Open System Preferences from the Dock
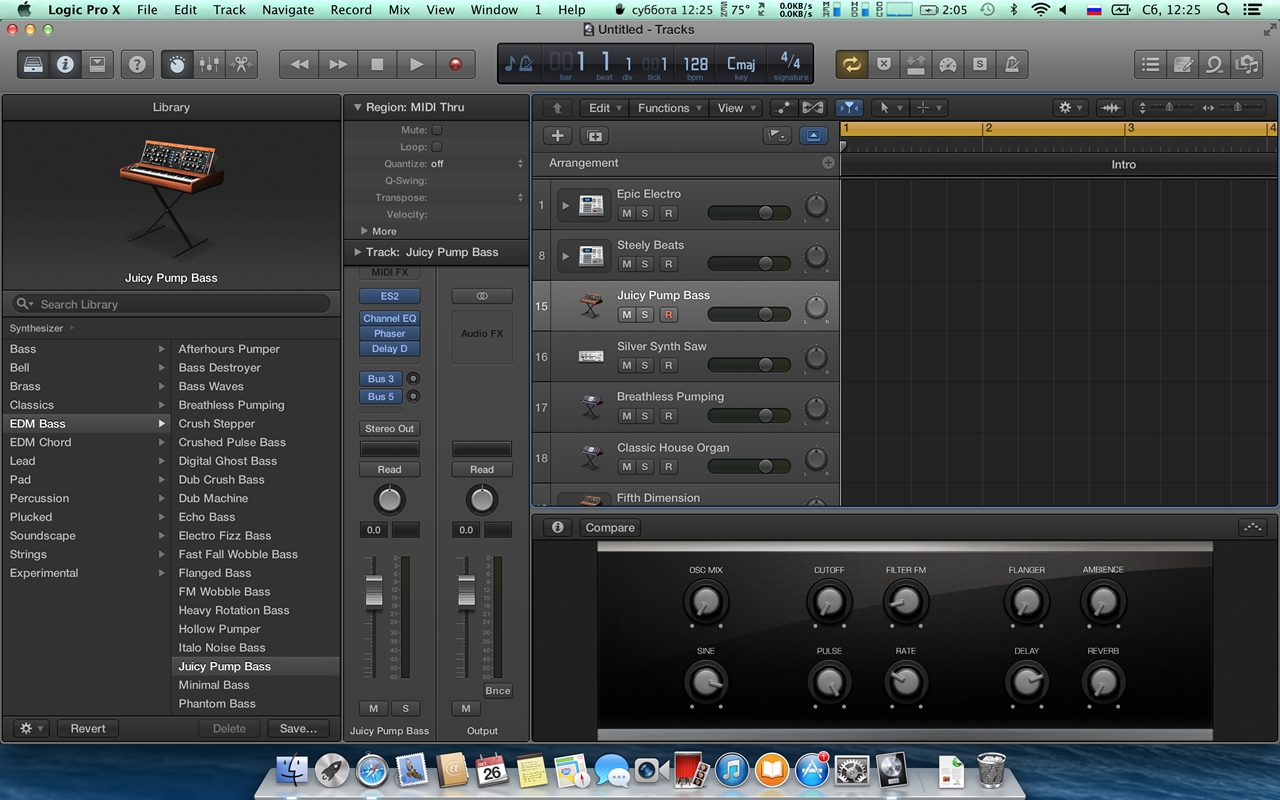Image resolution: width=1280 pixels, height=800 pixels. click(x=852, y=769)
